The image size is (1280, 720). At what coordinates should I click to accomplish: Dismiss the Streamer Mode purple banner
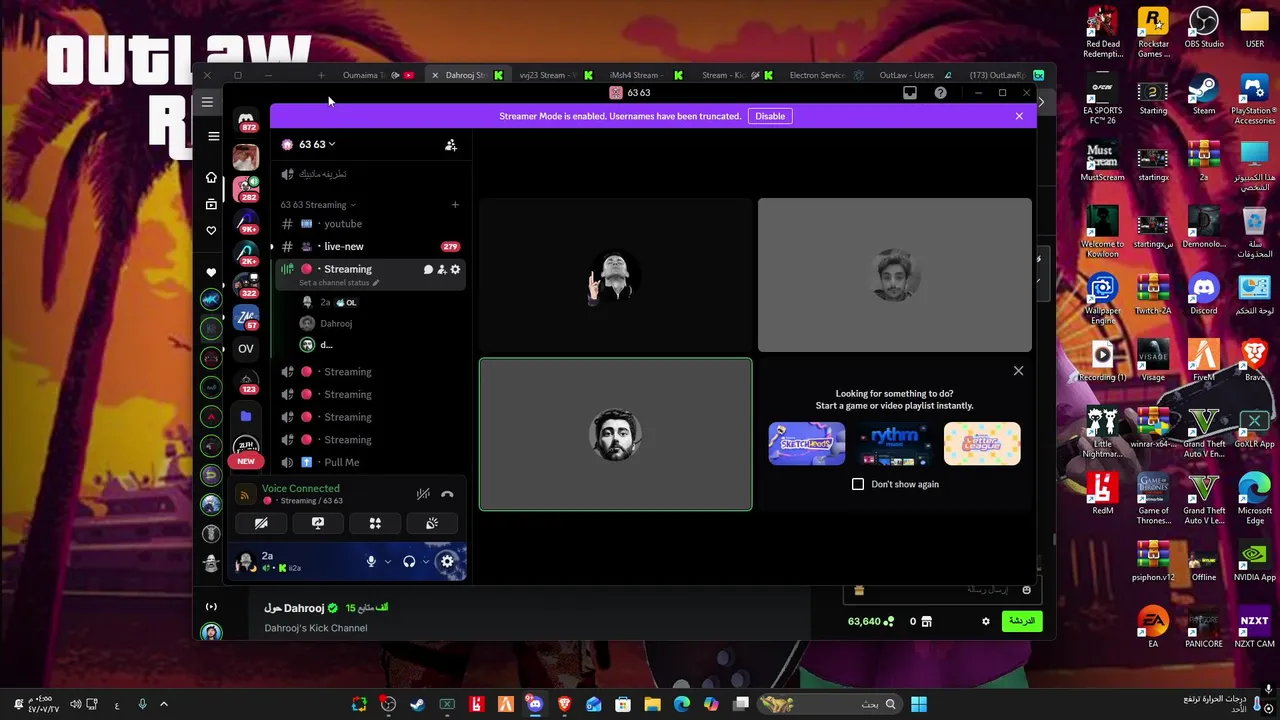coord(1019,116)
